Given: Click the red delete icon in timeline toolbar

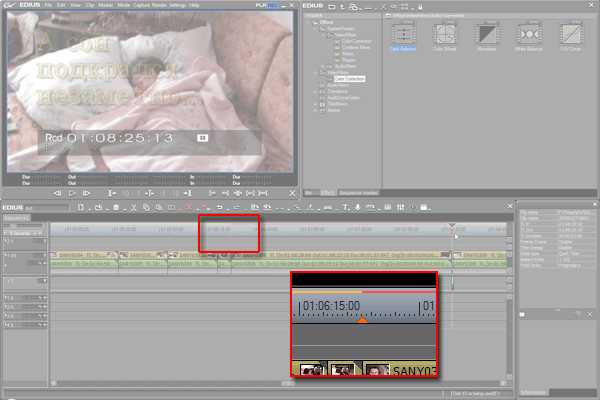Looking at the screenshot, I should pyautogui.click(x=189, y=207).
